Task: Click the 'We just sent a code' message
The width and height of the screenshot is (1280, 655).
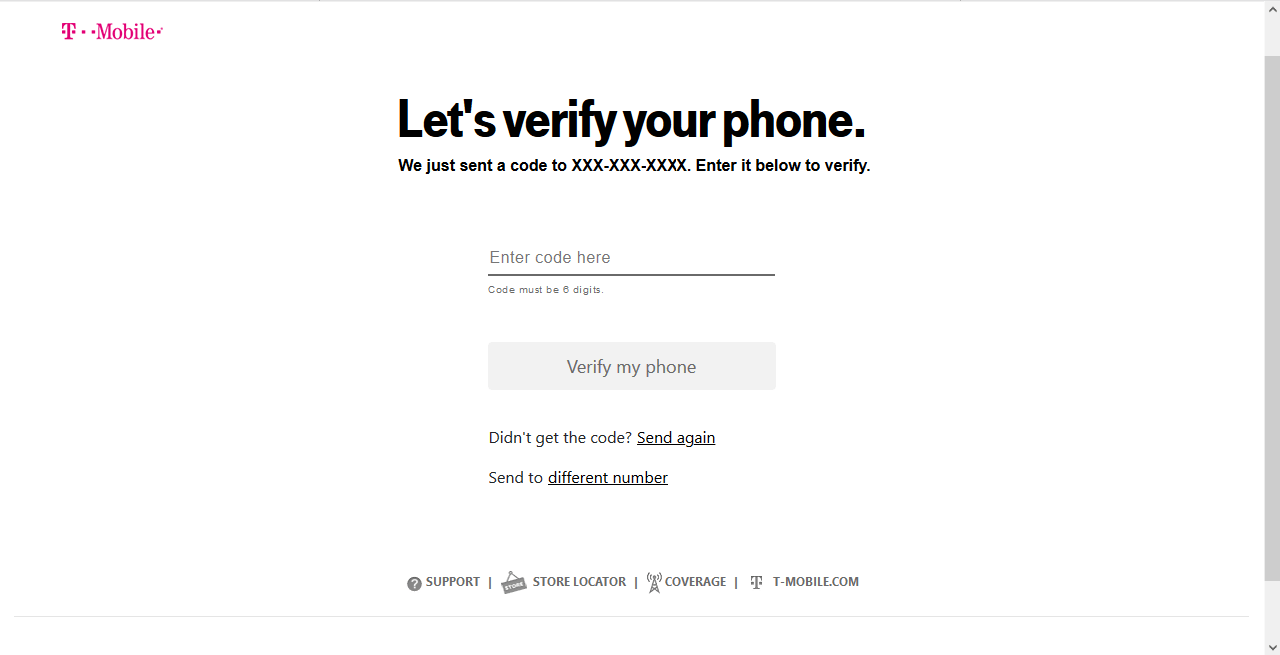Action: click(x=634, y=166)
